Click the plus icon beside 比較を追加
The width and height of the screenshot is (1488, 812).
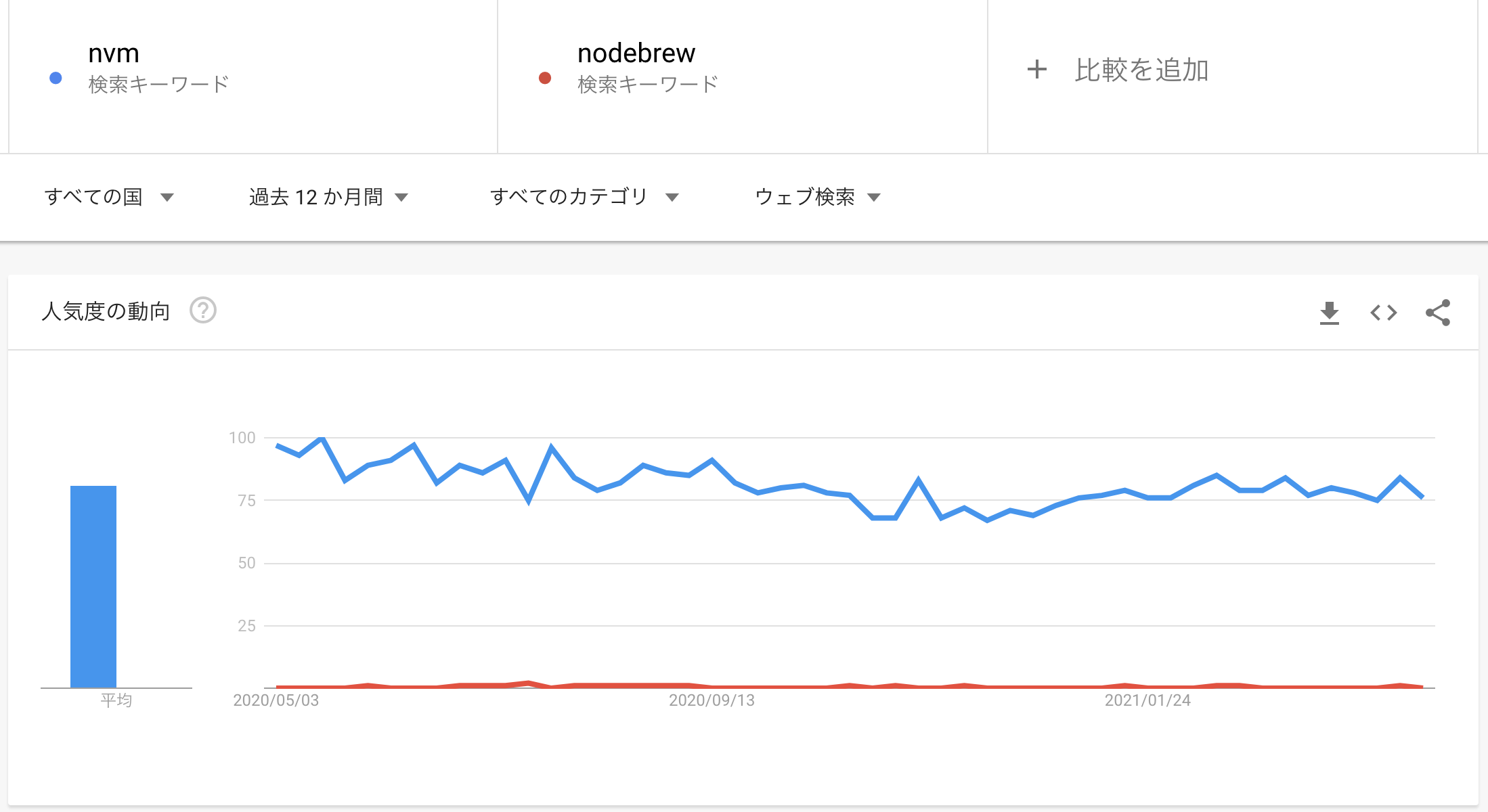coord(1036,70)
